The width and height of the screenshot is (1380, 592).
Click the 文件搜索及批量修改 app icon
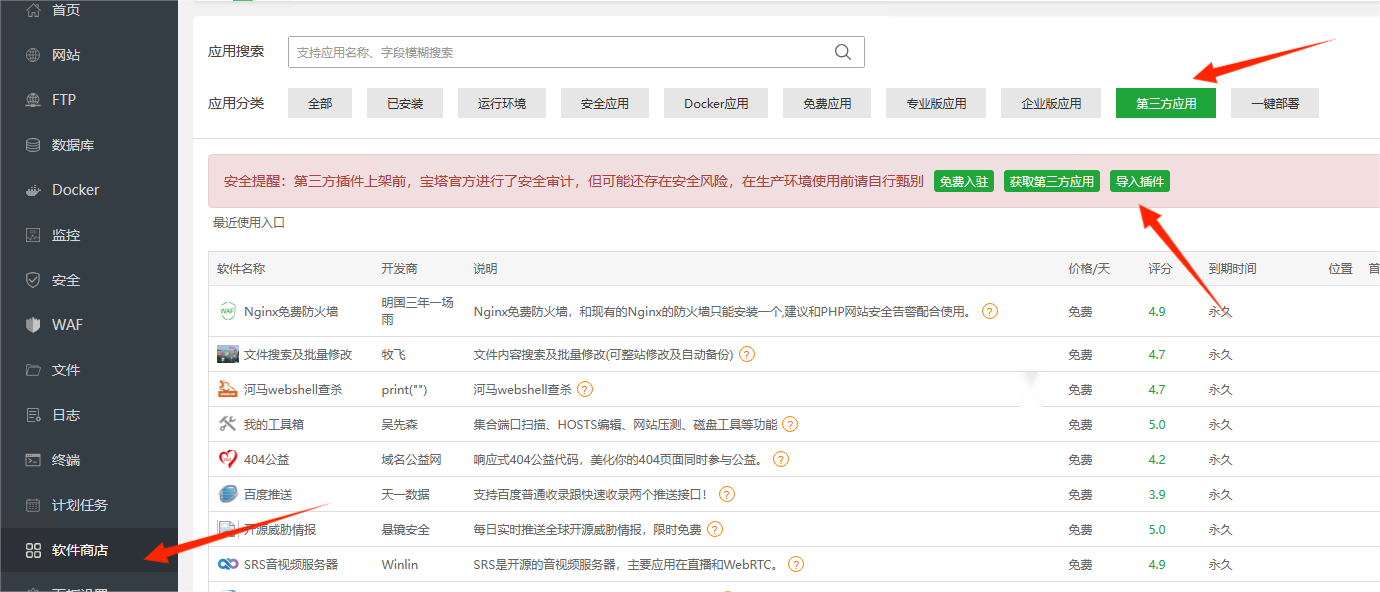point(228,354)
